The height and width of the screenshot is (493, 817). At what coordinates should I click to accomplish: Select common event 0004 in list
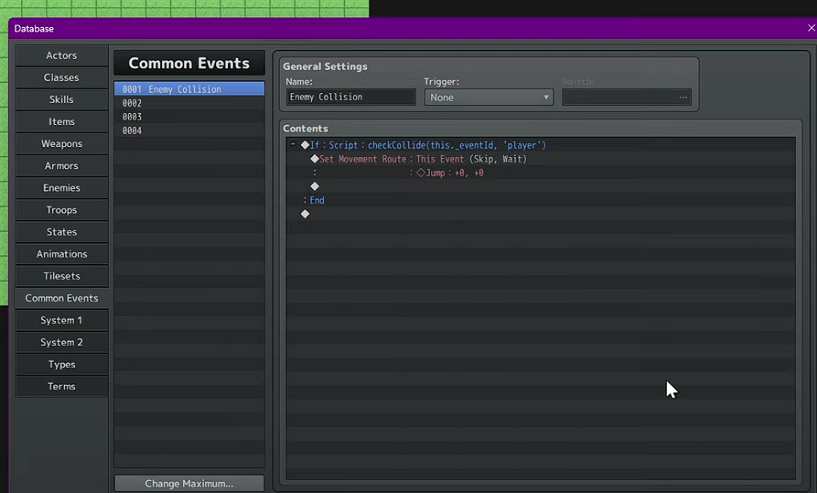pos(188,131)
